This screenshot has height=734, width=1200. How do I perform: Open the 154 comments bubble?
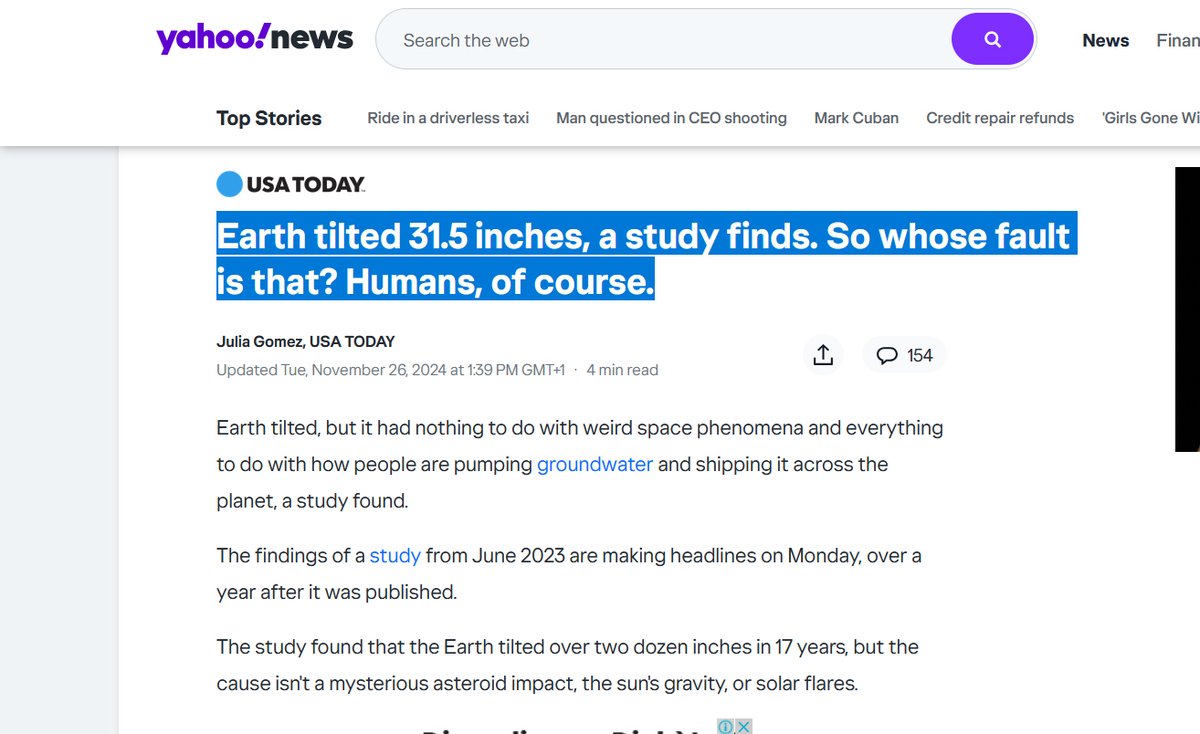pyautogui.click(x=904, y=355)
